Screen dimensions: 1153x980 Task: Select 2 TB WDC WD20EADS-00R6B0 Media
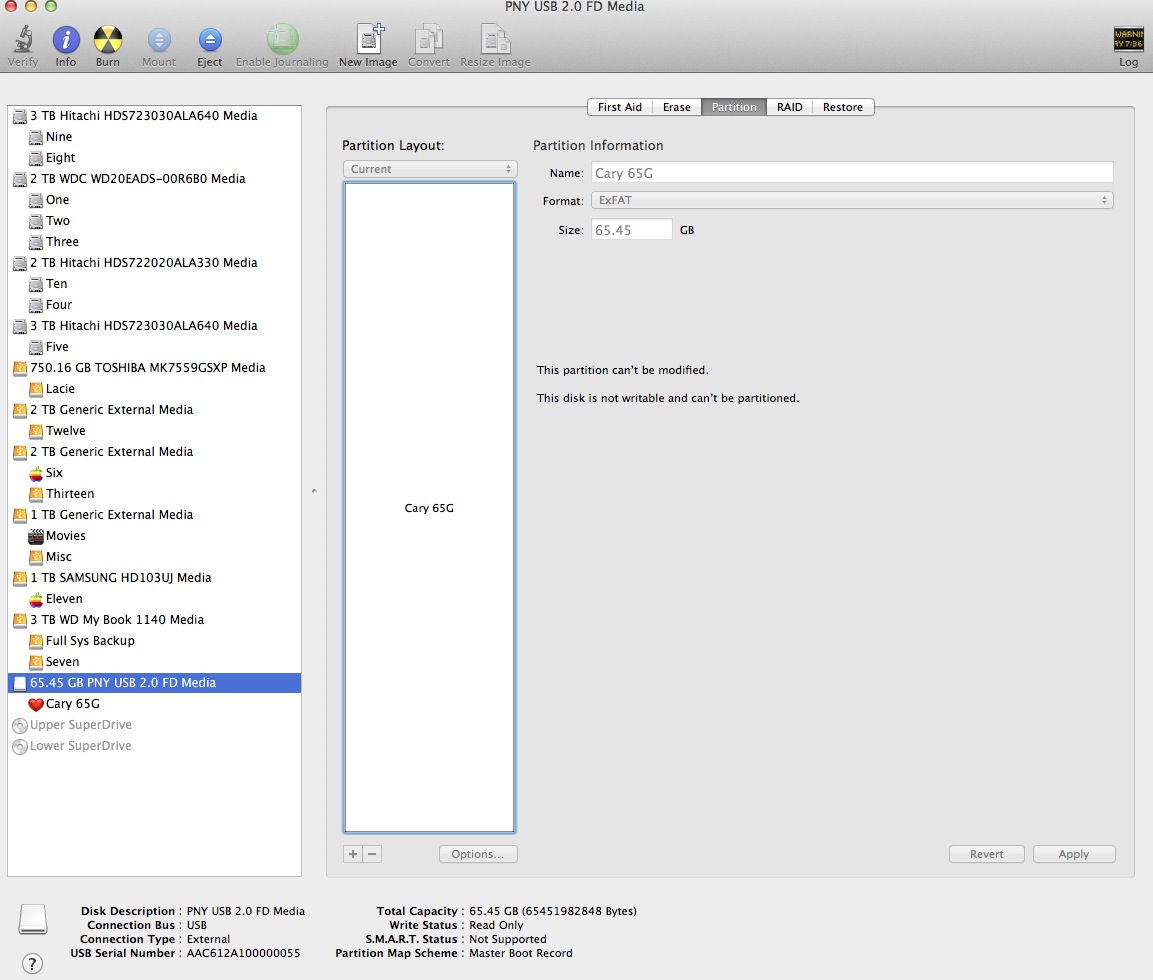click(x=154, y=179)
